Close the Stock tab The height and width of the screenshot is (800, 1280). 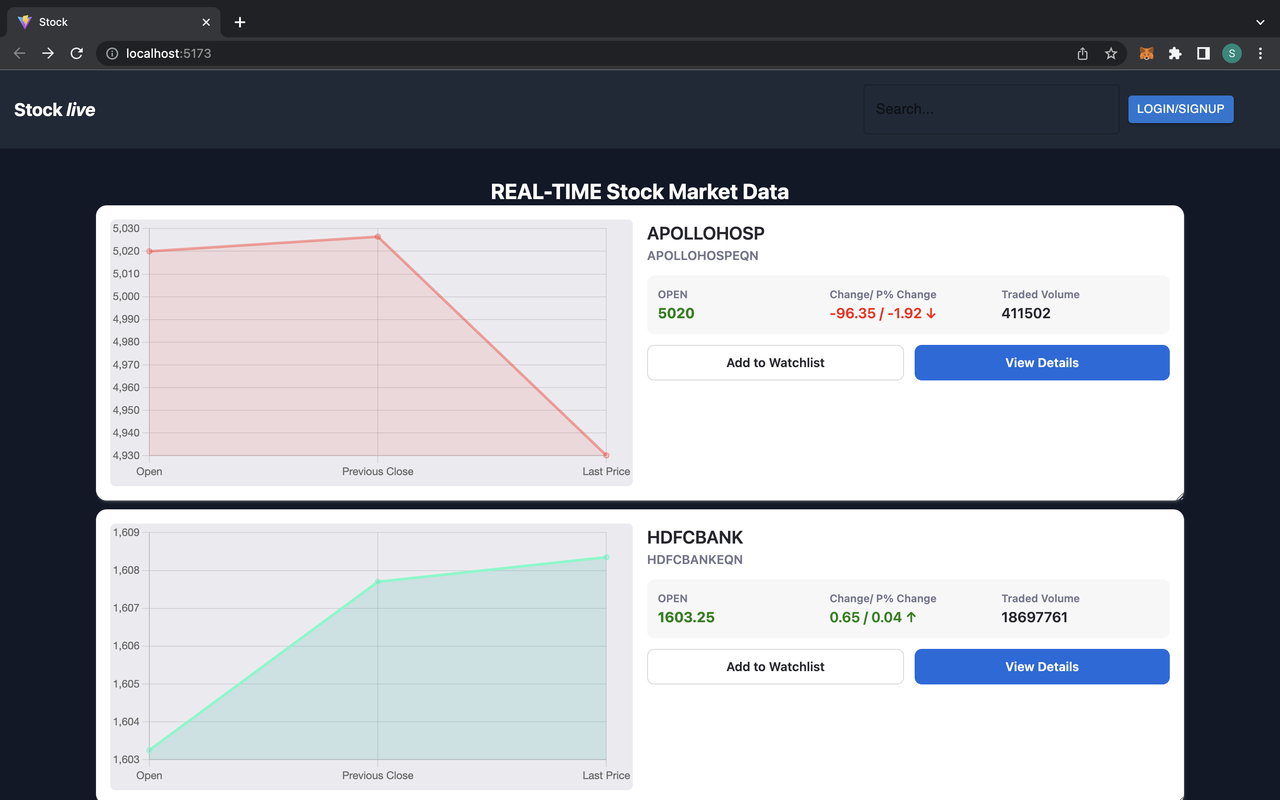pyautogui.click(x=206, y=22)
